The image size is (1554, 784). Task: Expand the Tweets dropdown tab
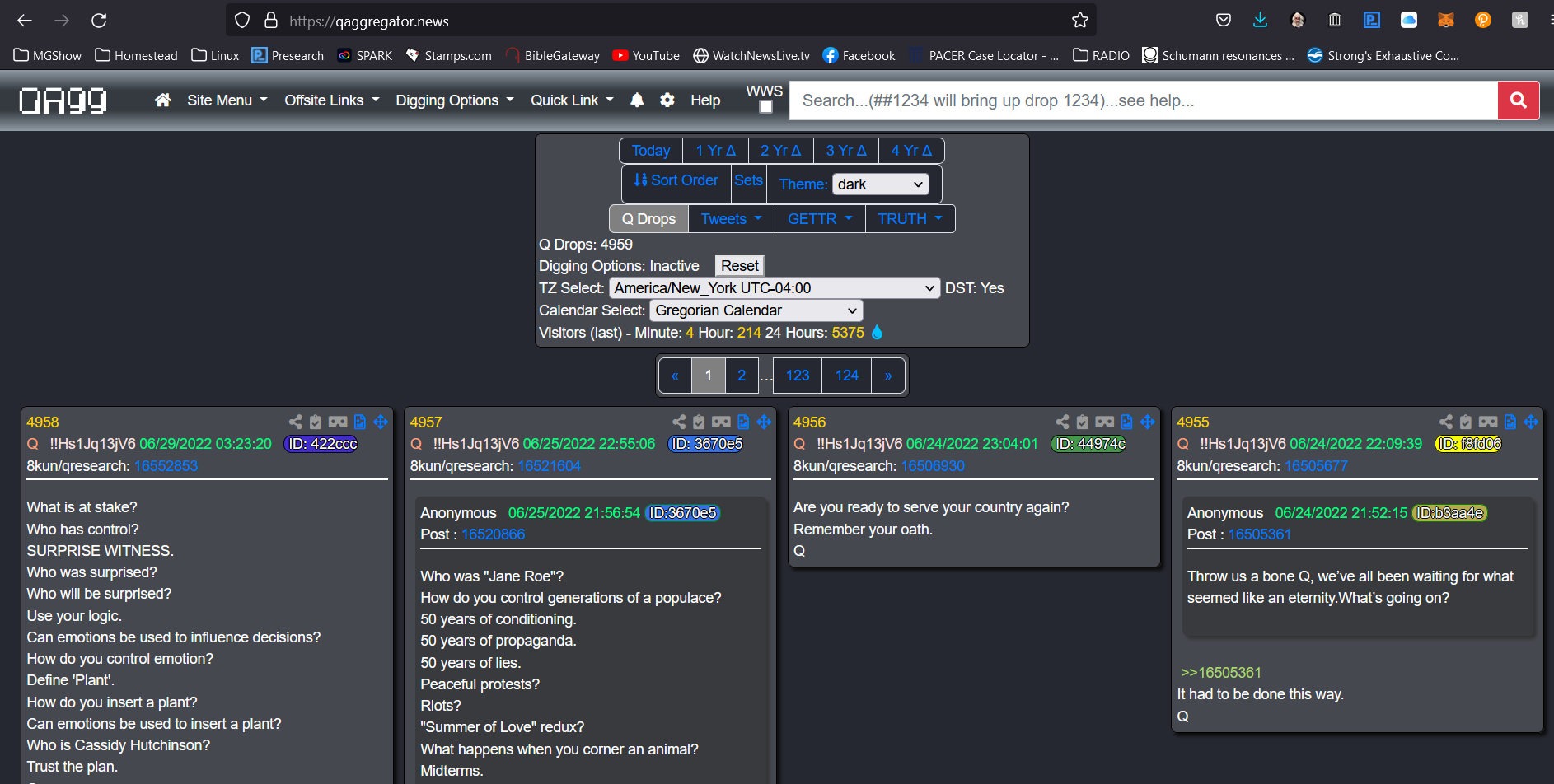coord(732,219)
